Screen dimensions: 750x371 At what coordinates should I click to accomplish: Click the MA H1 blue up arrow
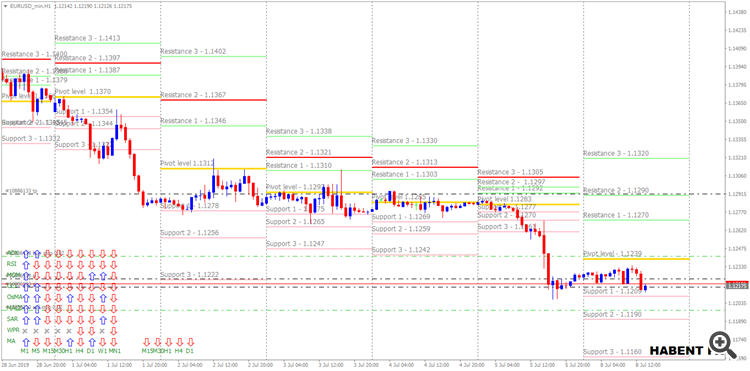click(70, 342)
